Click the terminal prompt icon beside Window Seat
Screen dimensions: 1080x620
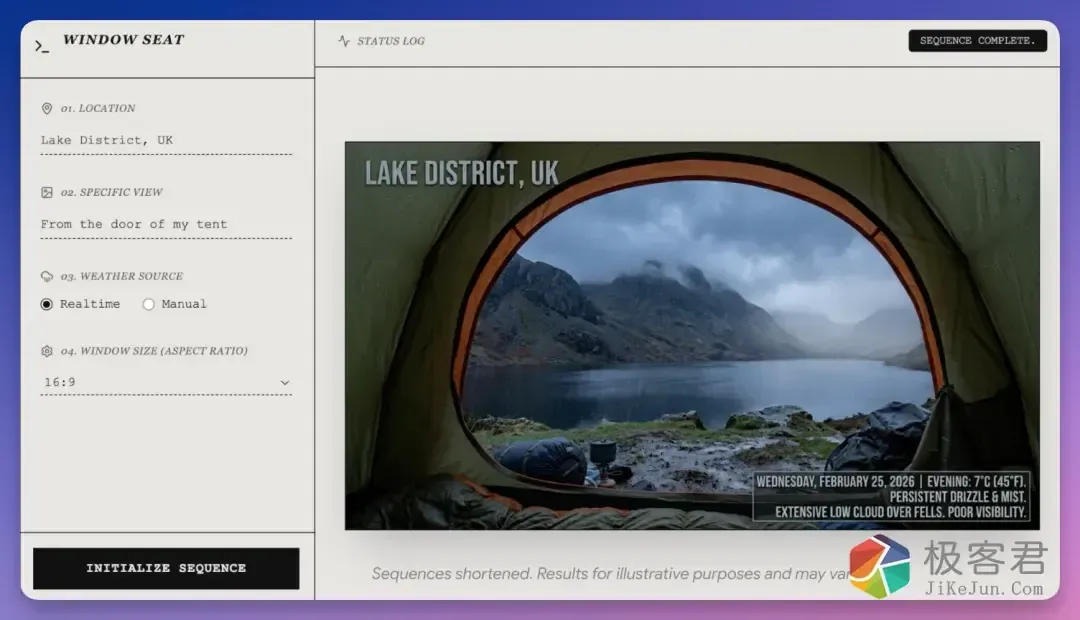41,46
